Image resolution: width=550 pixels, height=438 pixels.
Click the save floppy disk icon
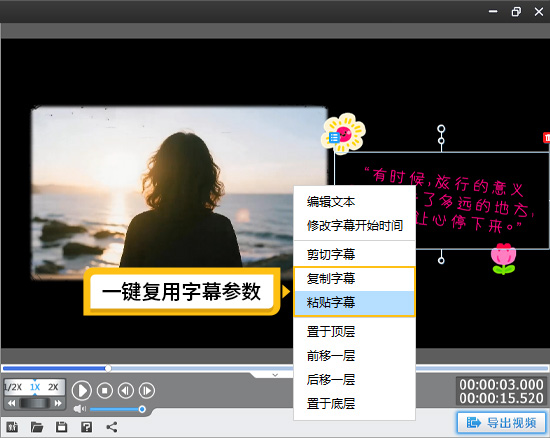[61, 427]
